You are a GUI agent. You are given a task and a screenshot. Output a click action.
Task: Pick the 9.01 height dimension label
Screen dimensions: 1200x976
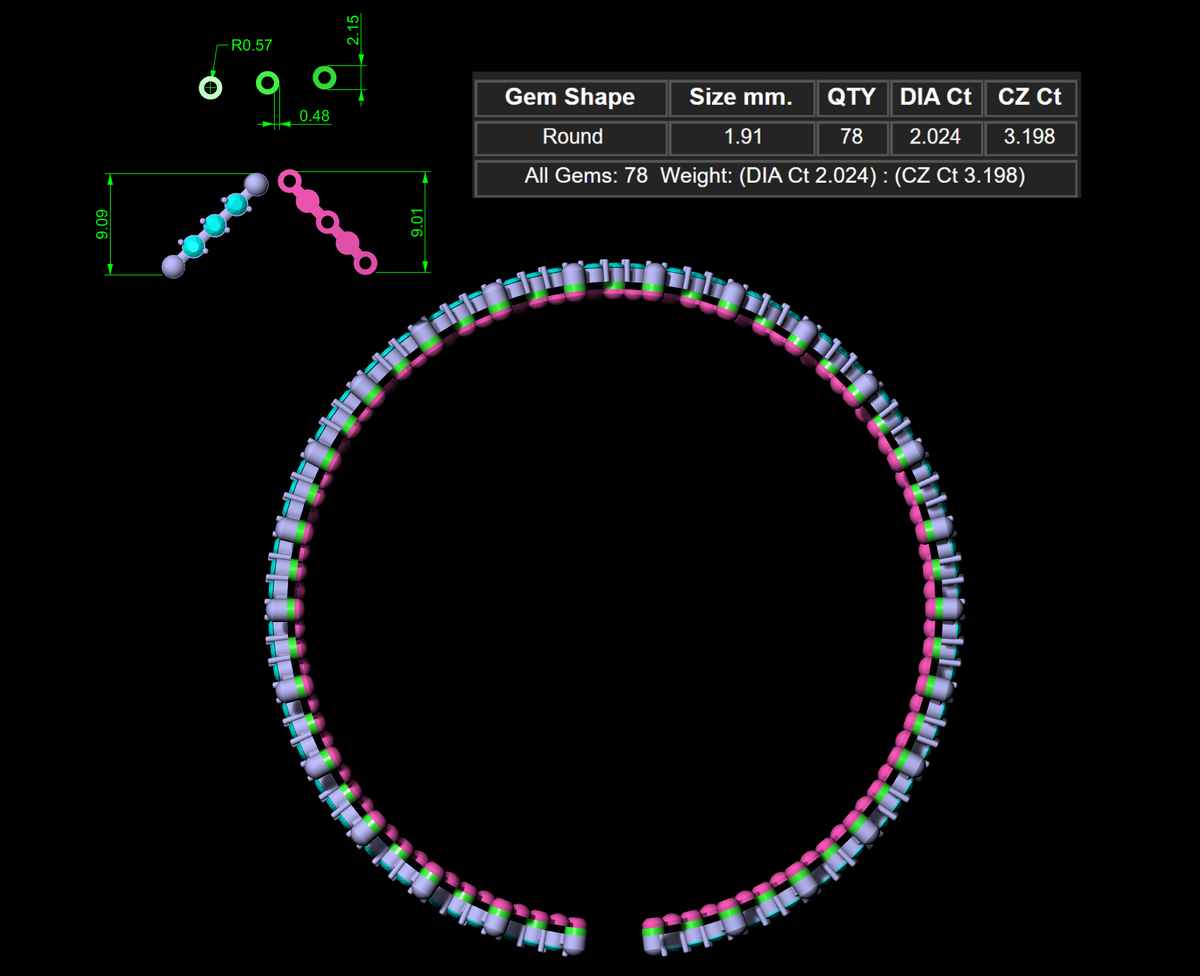416,223
